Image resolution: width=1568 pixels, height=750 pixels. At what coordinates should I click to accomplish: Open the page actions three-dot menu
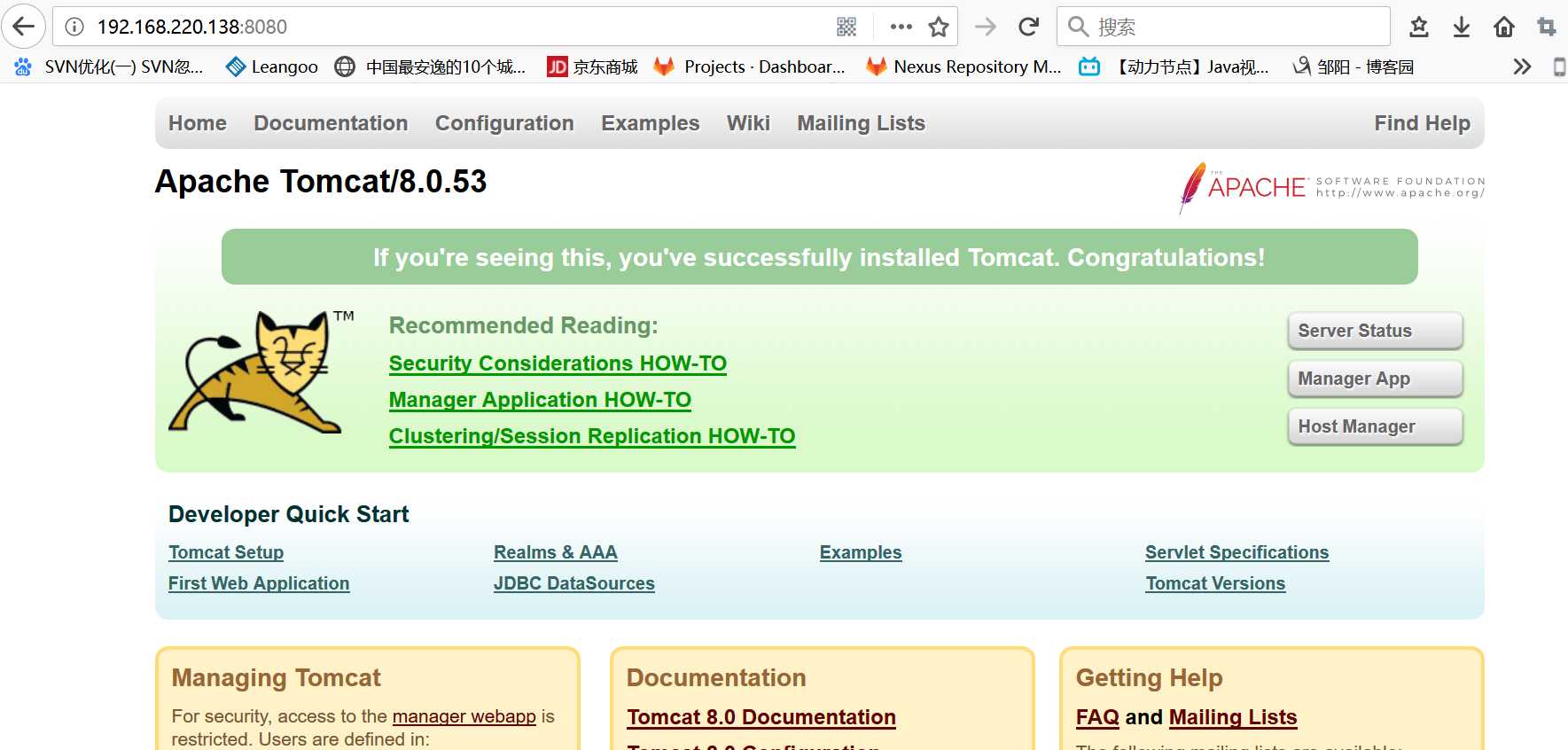point(901,27)
